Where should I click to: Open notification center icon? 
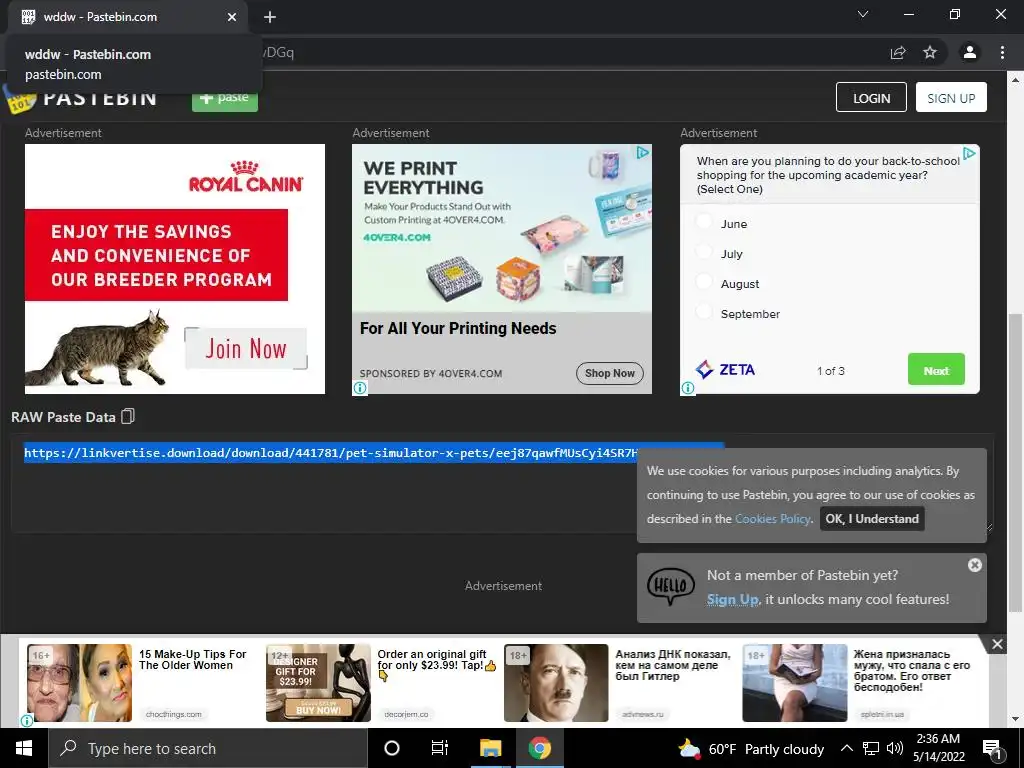992,749
